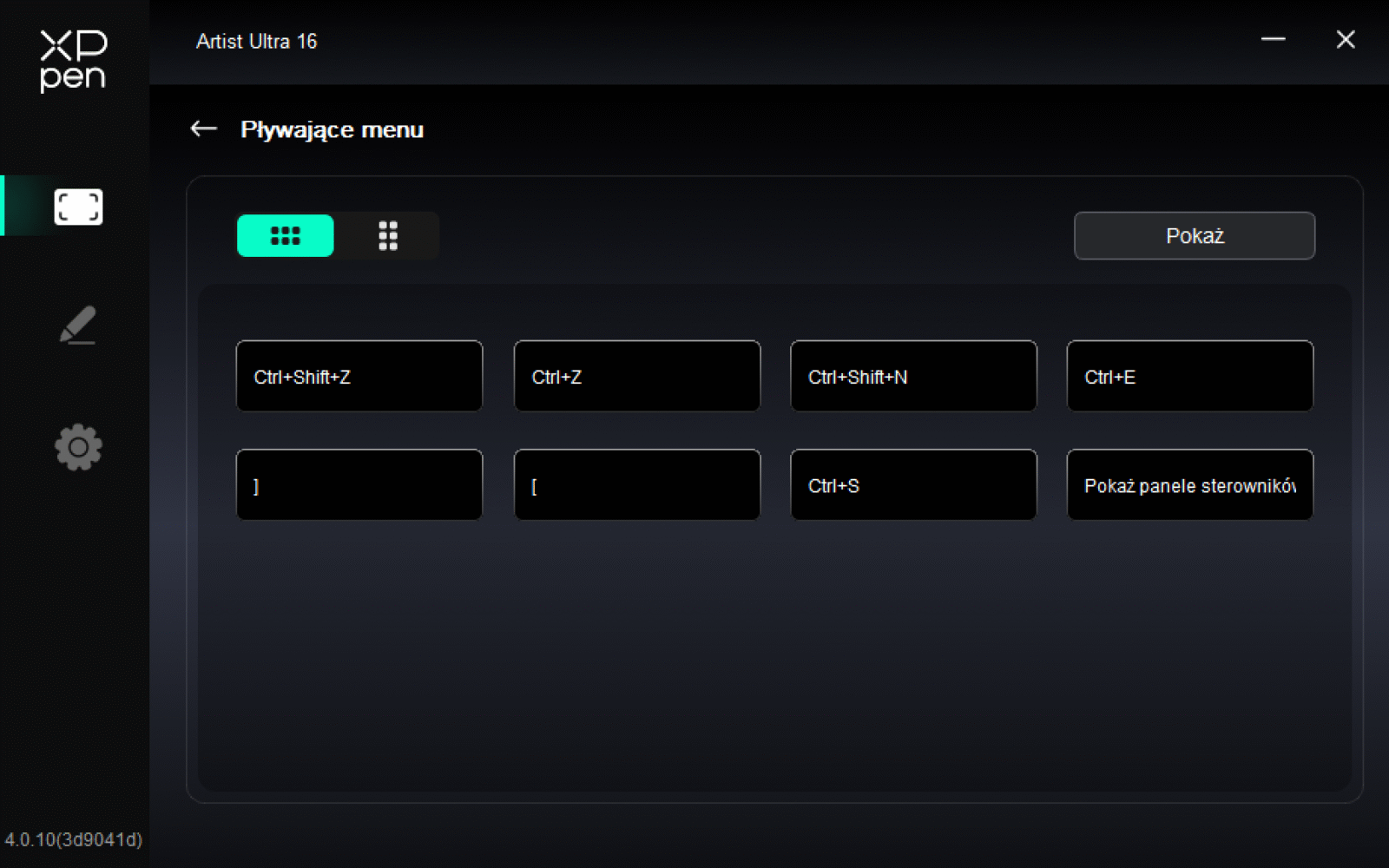Go back using the arrow beside Pływające menu
The image size is (1389, 868).
click(203, 129)
